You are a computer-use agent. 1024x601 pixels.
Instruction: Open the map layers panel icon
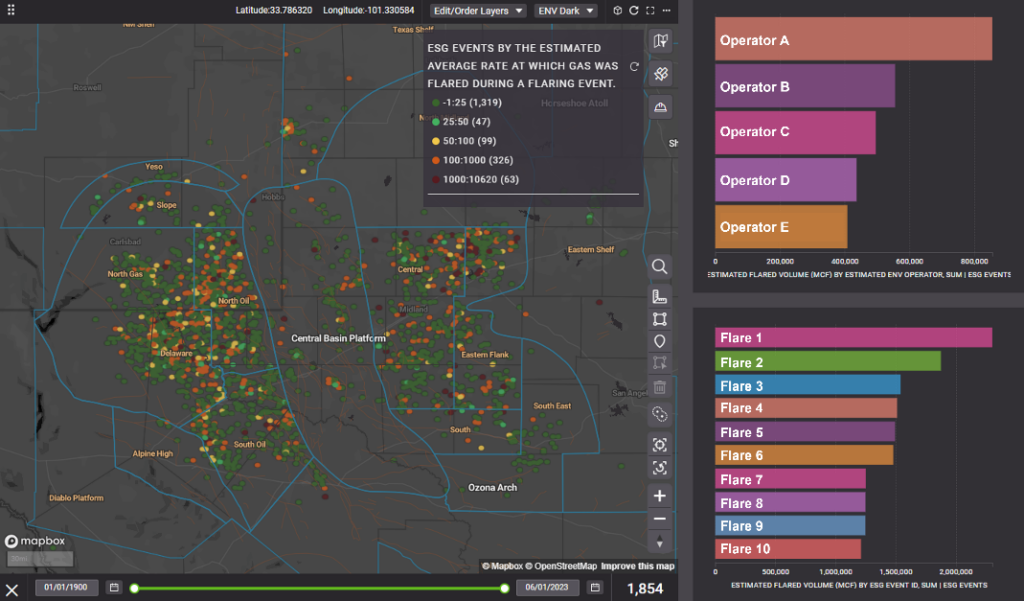pyautogui.click(x=660, y=41)
